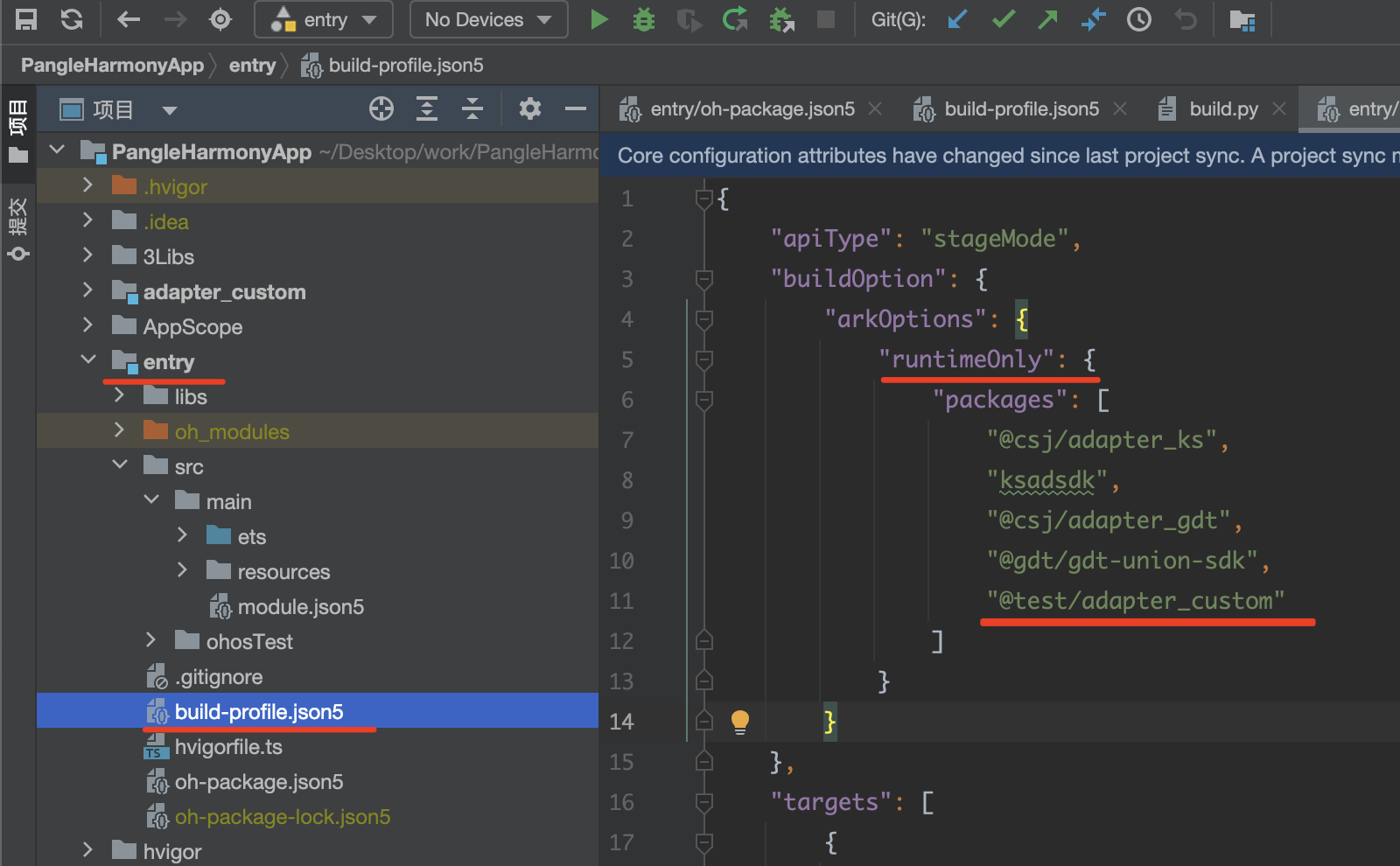Click the yellow lightbulb quick-fix icon
This screenshot has width=1400, height=866.
(739, 721)
